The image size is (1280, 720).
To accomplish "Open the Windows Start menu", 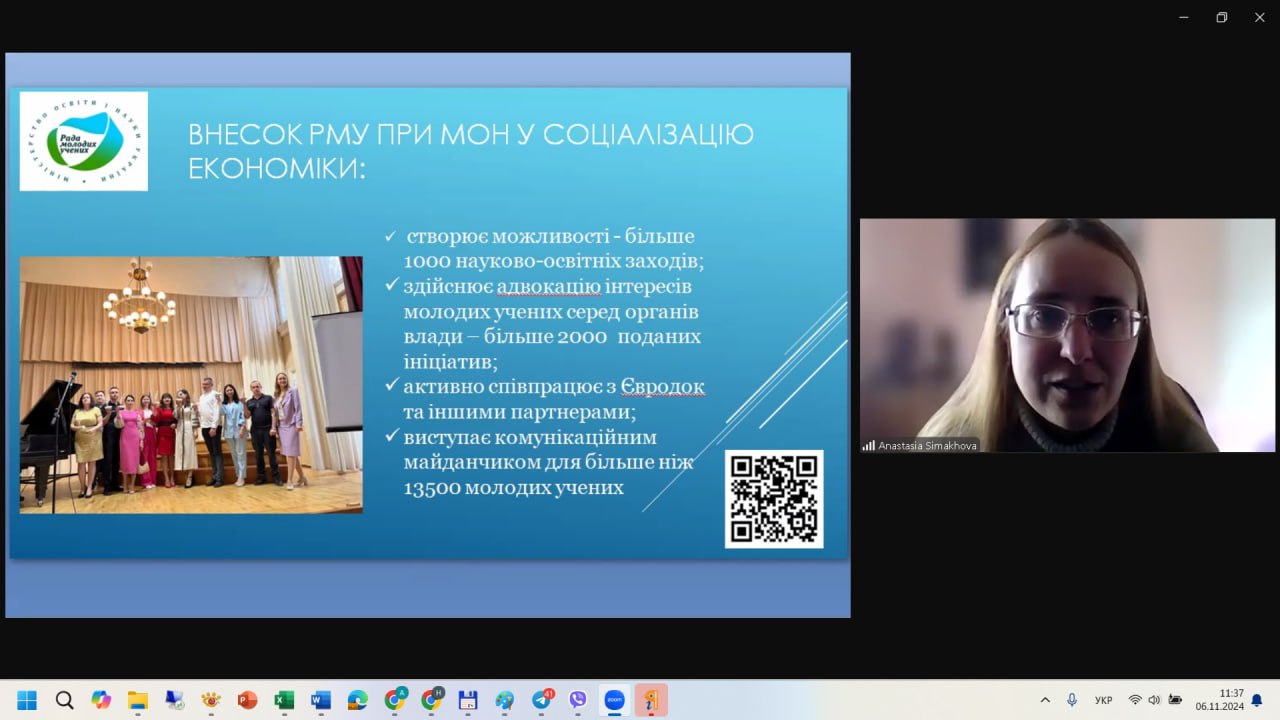I will (27, 700).
